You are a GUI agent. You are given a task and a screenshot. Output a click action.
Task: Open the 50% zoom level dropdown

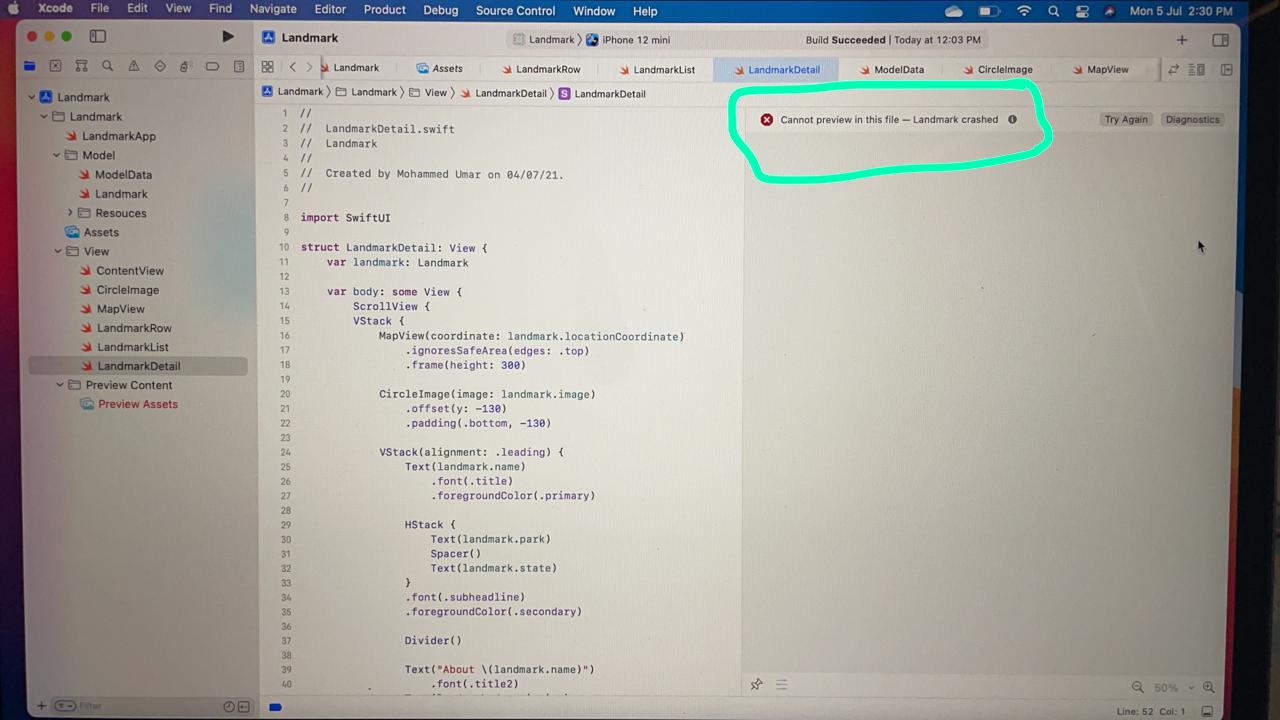click(x=1174, y=688)
